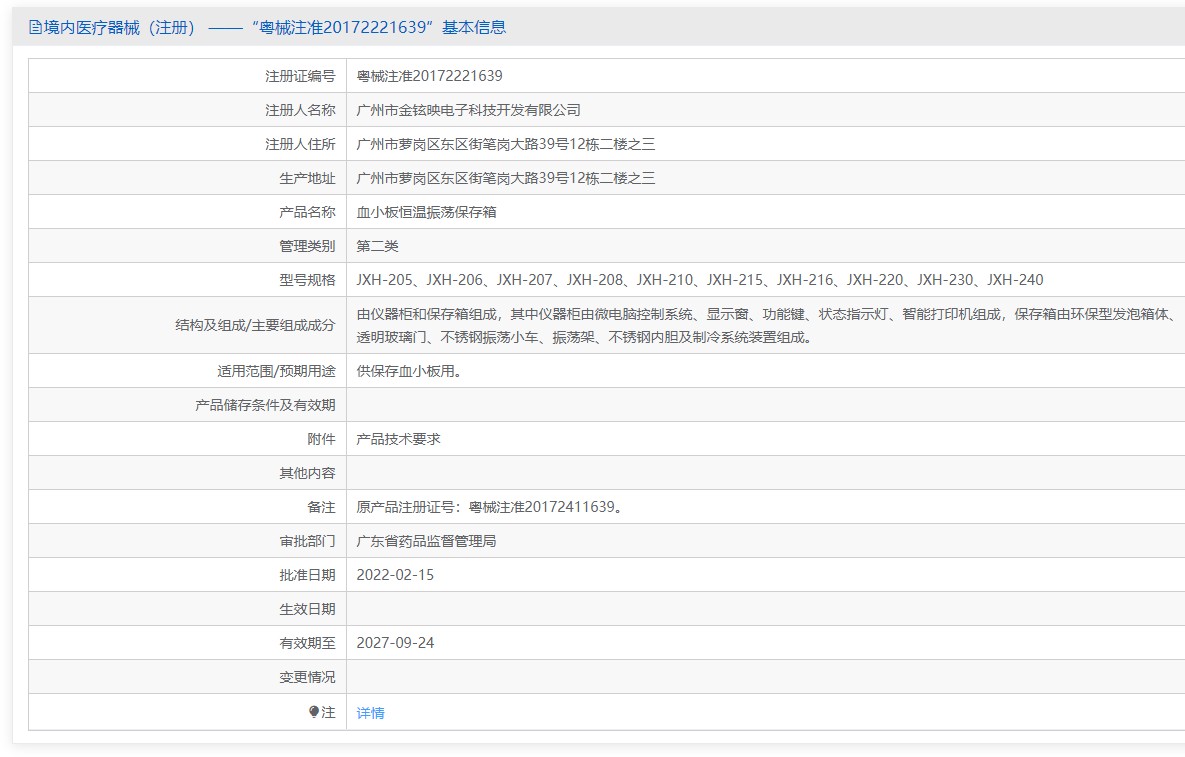Click the 管理类别 row label
Viewport: 1185px width, 757px height.
(307, 246)
